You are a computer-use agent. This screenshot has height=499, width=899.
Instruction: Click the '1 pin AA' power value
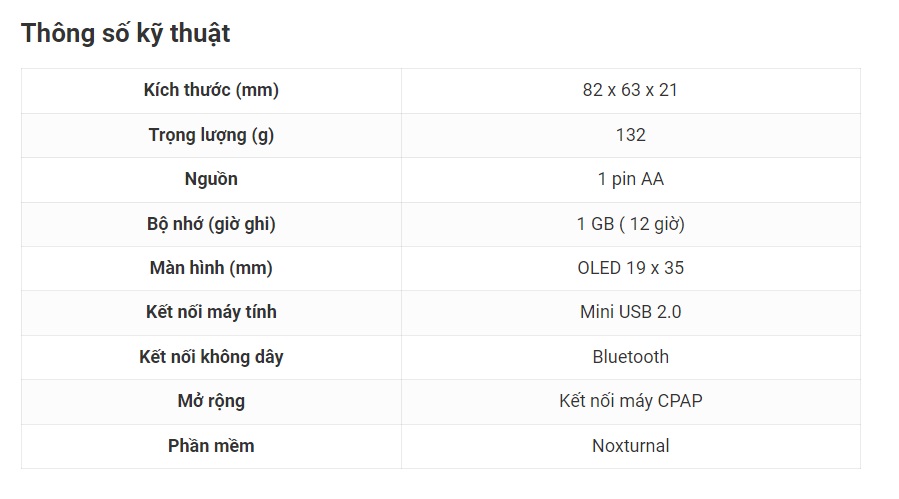click(630, 179)
